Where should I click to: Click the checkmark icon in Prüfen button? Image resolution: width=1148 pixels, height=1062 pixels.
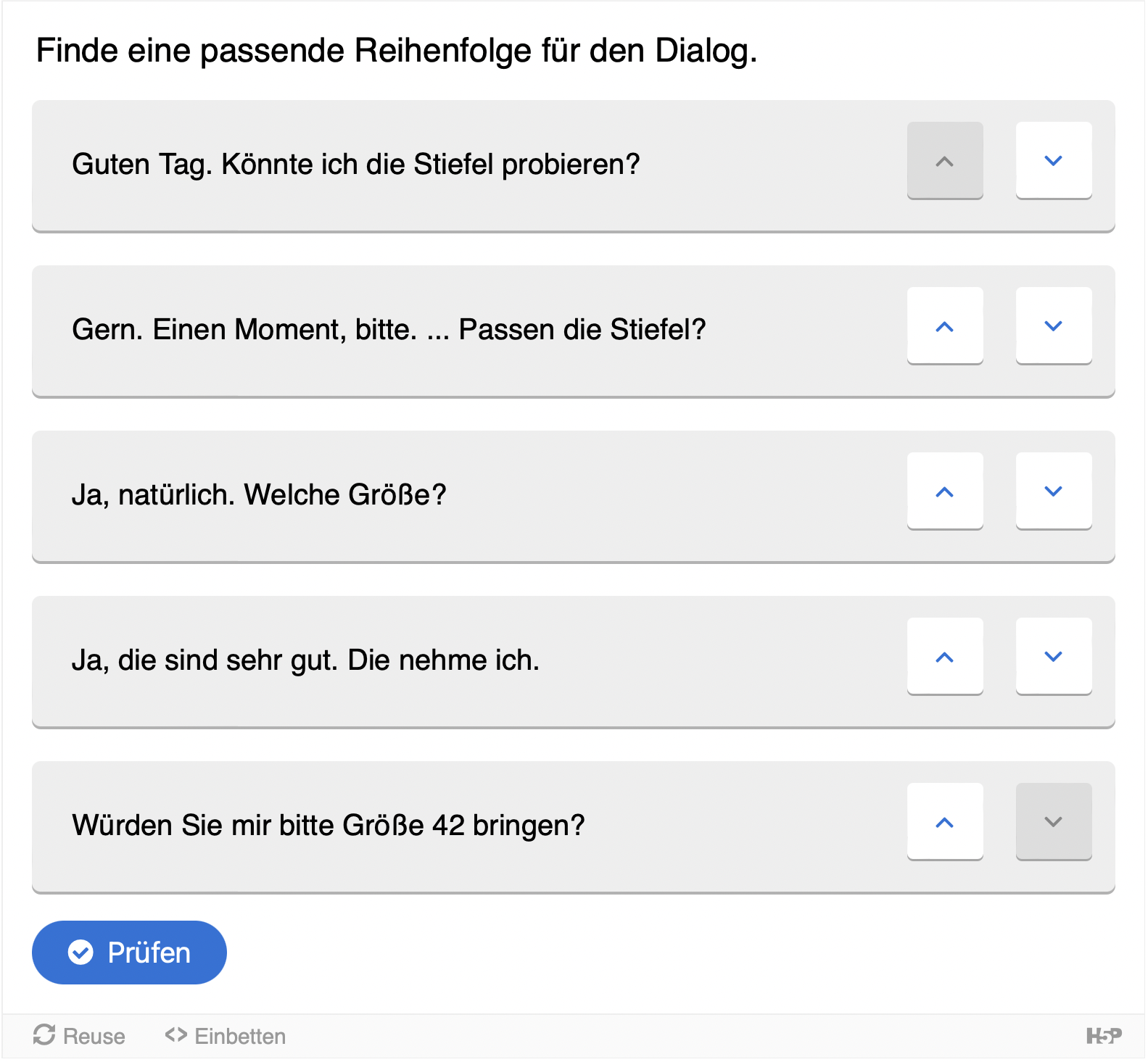[x=80, y=953]
